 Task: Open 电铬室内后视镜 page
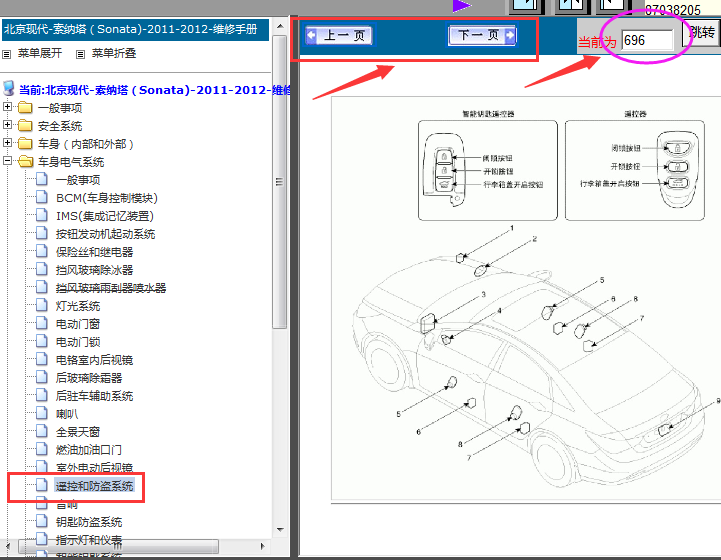coord(94,360)
